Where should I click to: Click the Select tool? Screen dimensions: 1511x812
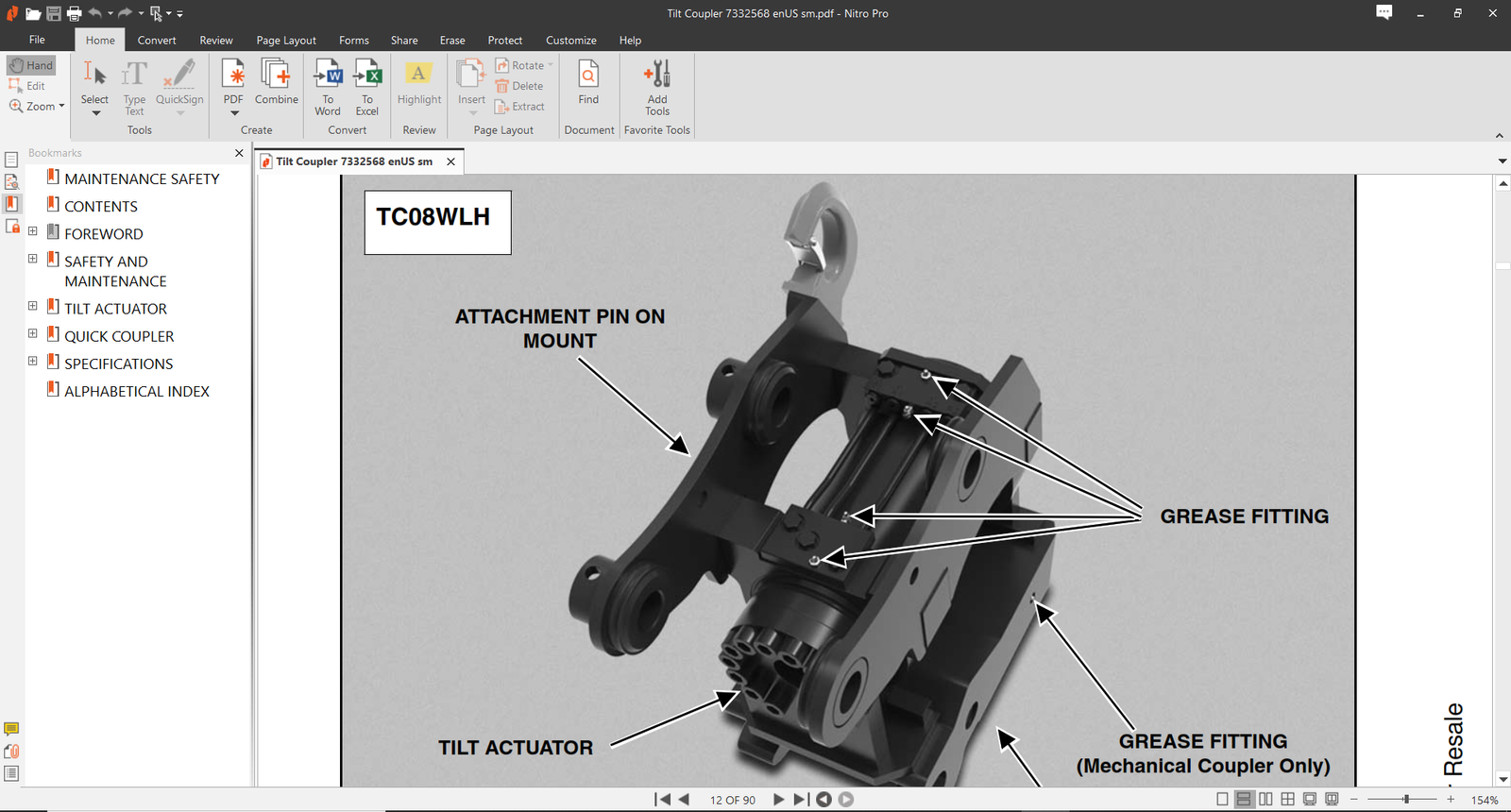point(94,87)
